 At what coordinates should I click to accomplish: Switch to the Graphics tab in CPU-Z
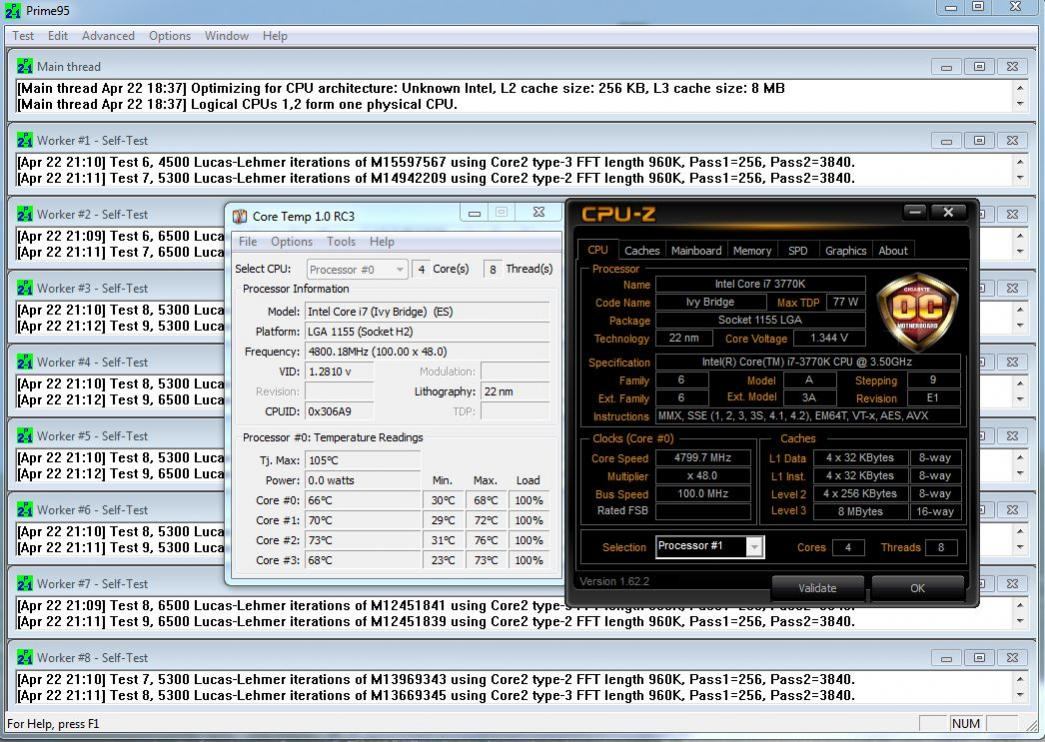coord(845,251)
